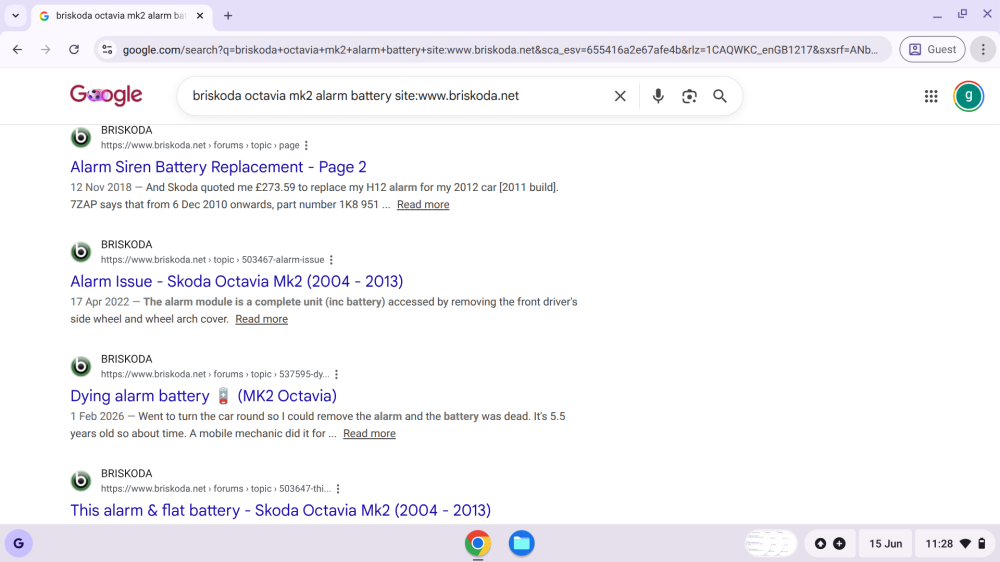Clear the search query with X
This screenshot has width=1000, height=562.
pos(620,96)
